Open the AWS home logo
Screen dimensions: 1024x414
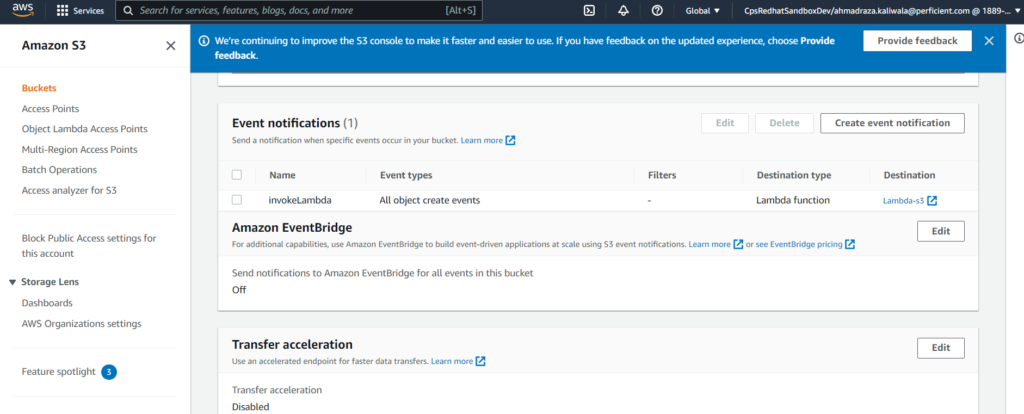[x=23, y=10]
